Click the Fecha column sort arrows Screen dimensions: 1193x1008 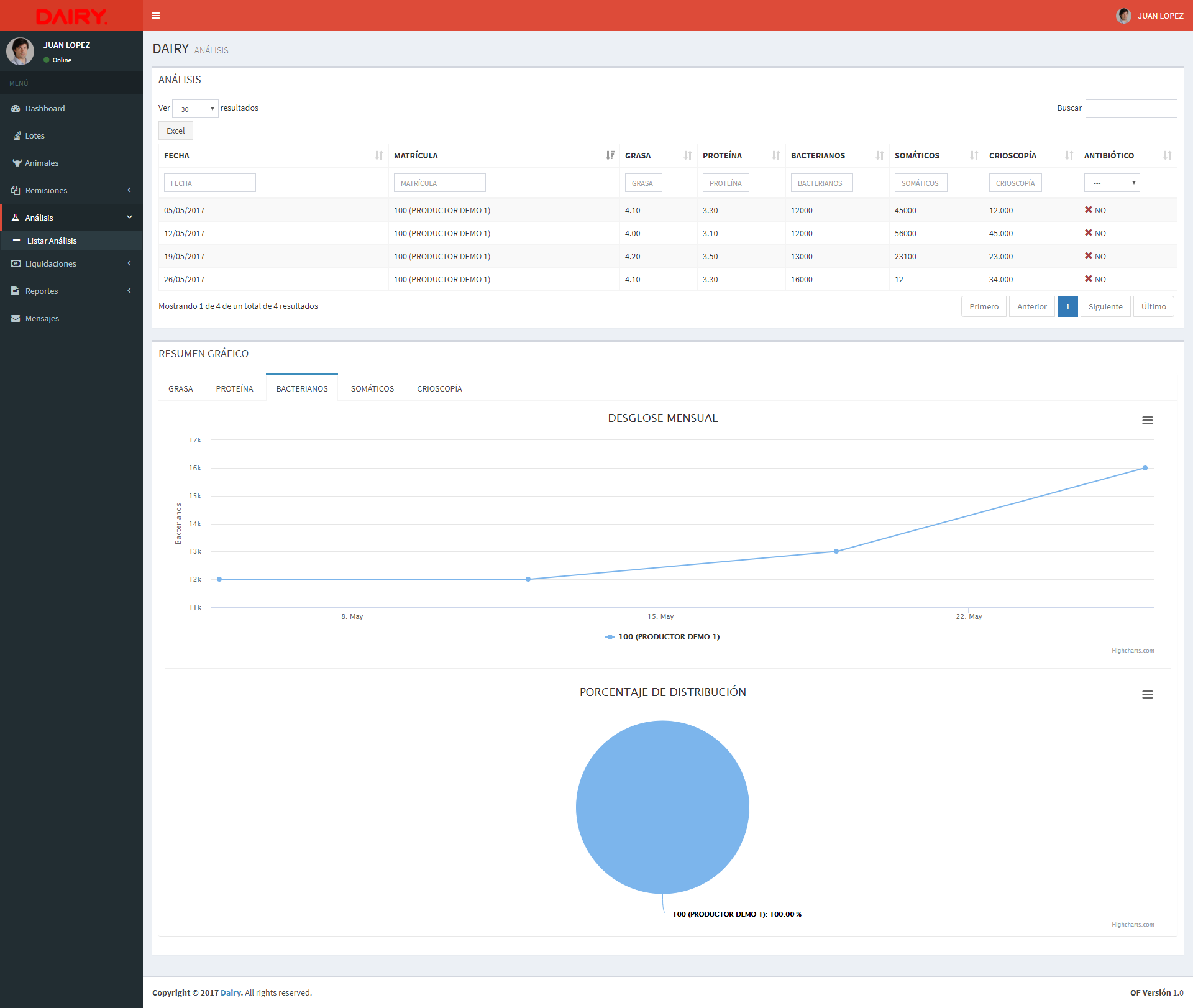coord(378,155)
